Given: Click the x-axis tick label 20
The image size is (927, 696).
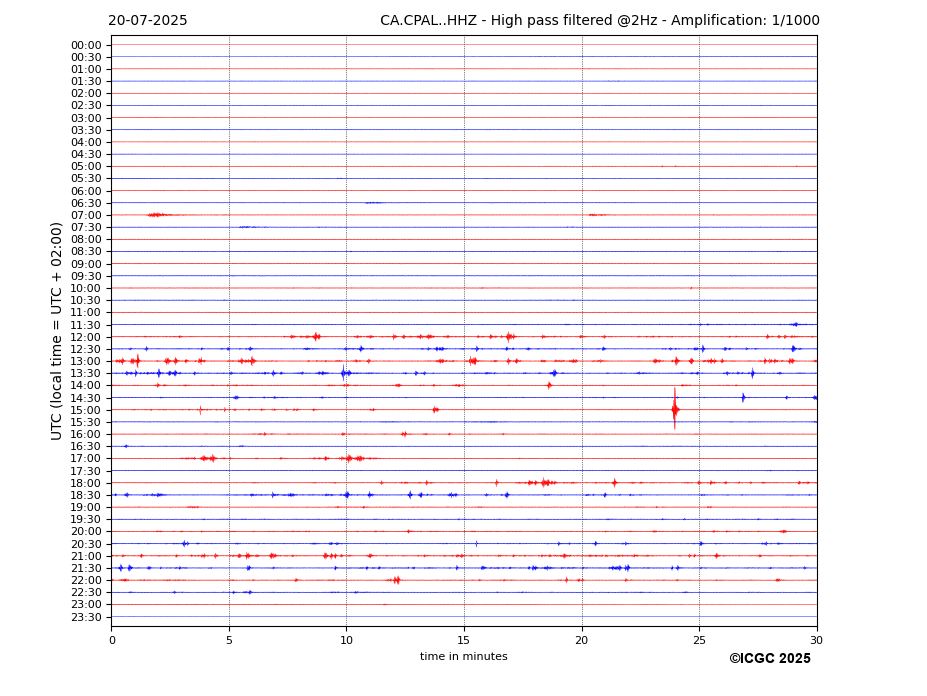Looking at the screenshot, I should pos(582,640).
